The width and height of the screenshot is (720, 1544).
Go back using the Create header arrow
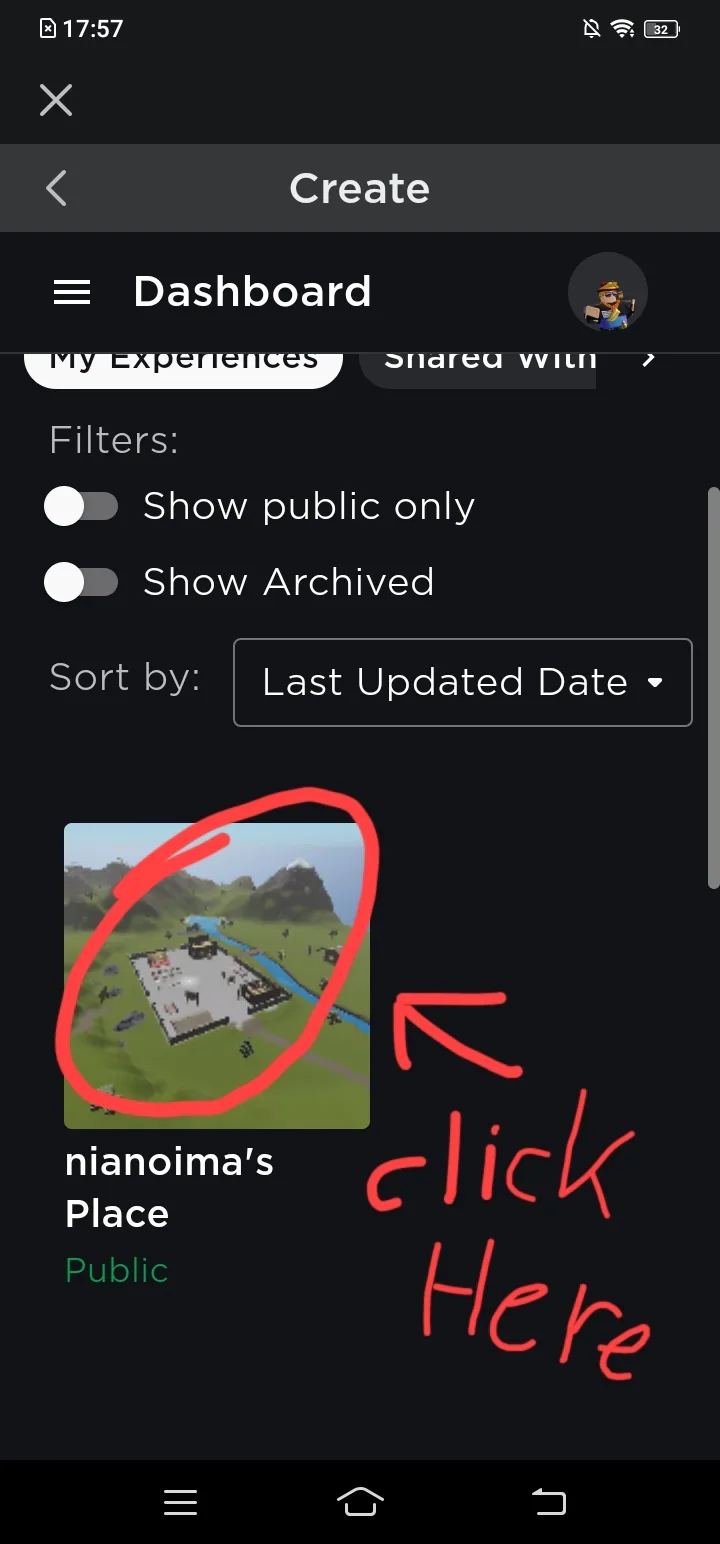coord(56,188)
